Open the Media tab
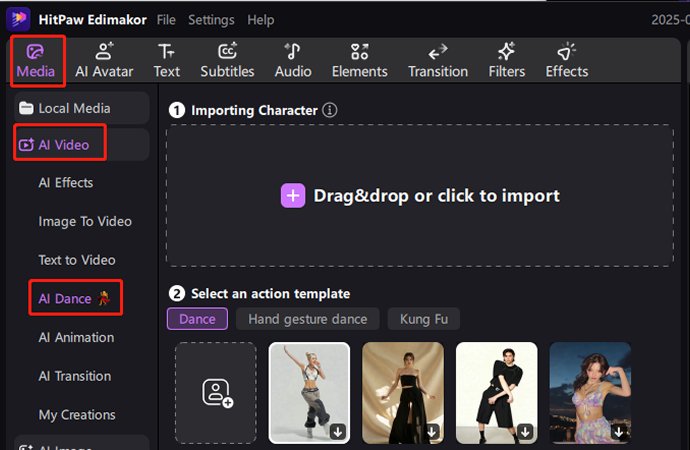 (x=36, y=61)
